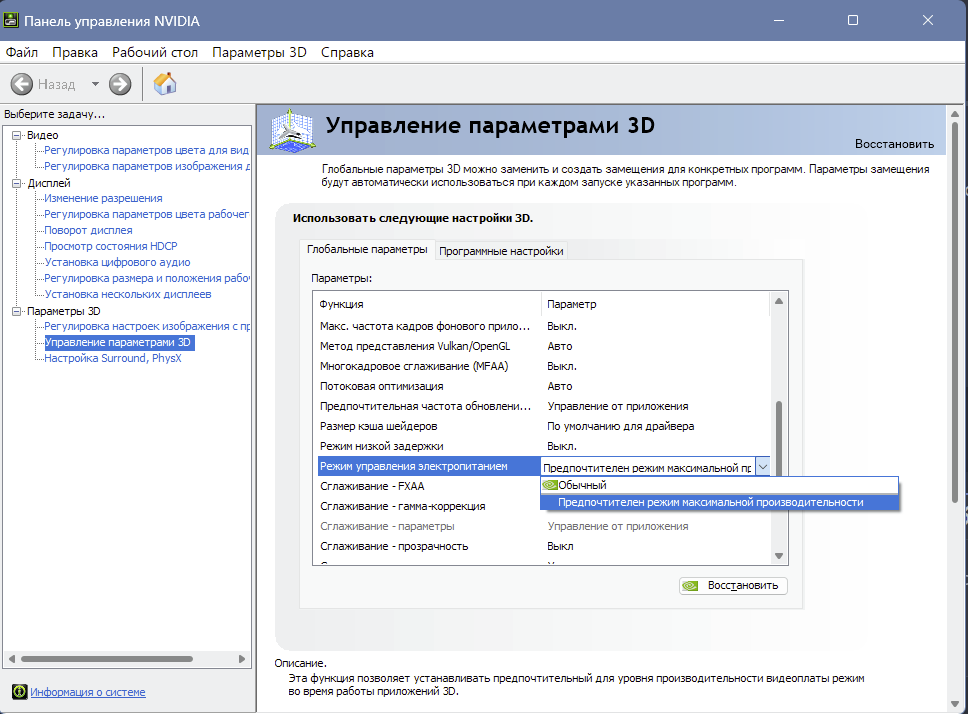Open Регулировка параметров цвета рабочего стола task
Image resolution: width=968 pixels, height=714 pixels.
point(146,214)
